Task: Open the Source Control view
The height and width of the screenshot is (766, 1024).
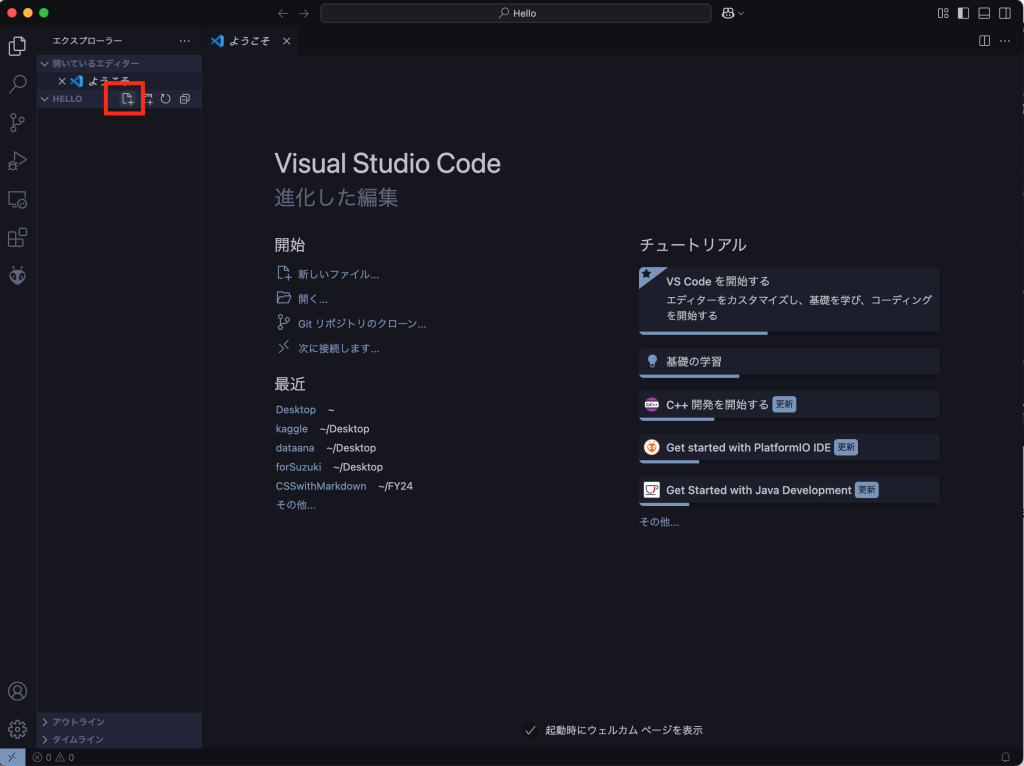Action: (x=17, y=122)
